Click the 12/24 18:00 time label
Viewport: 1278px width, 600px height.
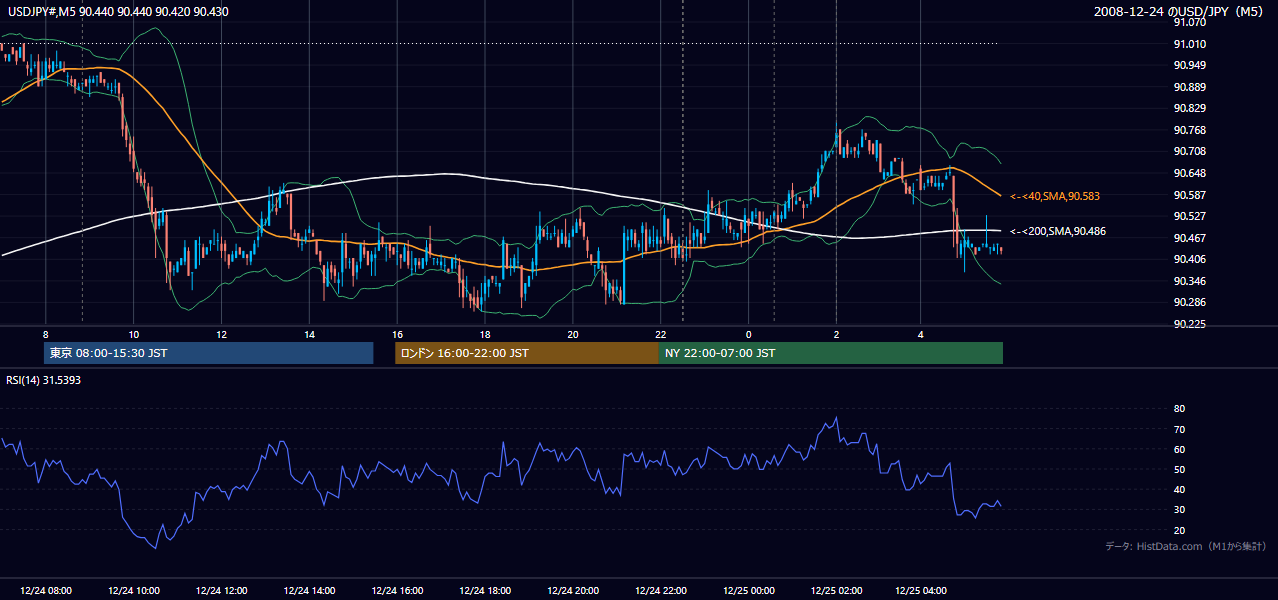click(x=485, y=590)
